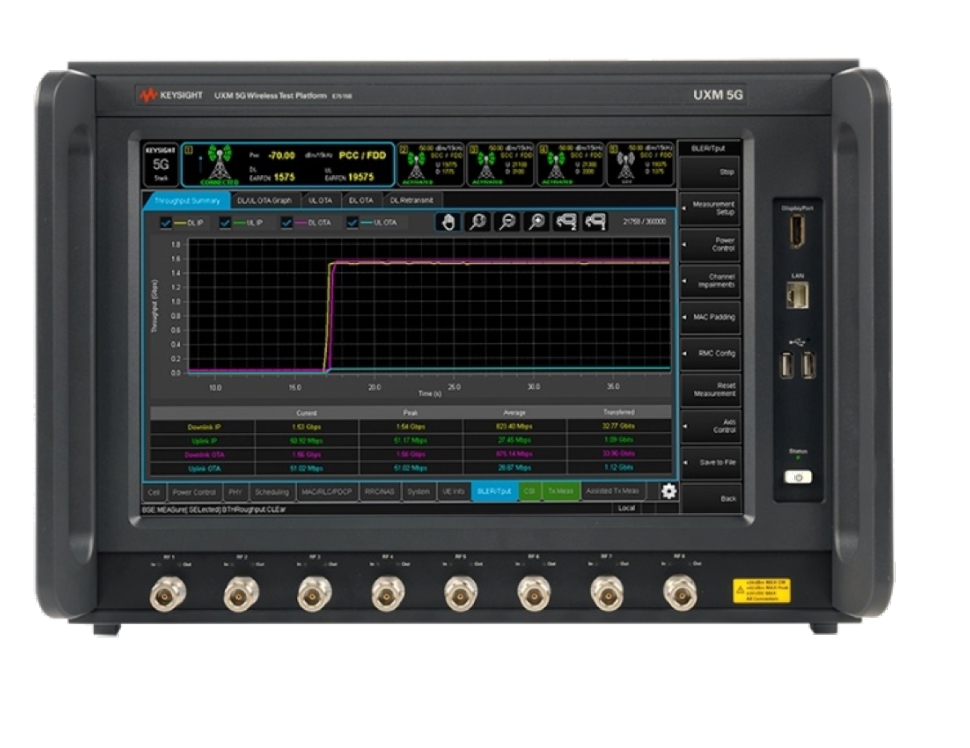The width and height of the screenshot is (970, 748).
Task: Toggle the UL OTA trace checkbox
Action: [x=352, y=223]
